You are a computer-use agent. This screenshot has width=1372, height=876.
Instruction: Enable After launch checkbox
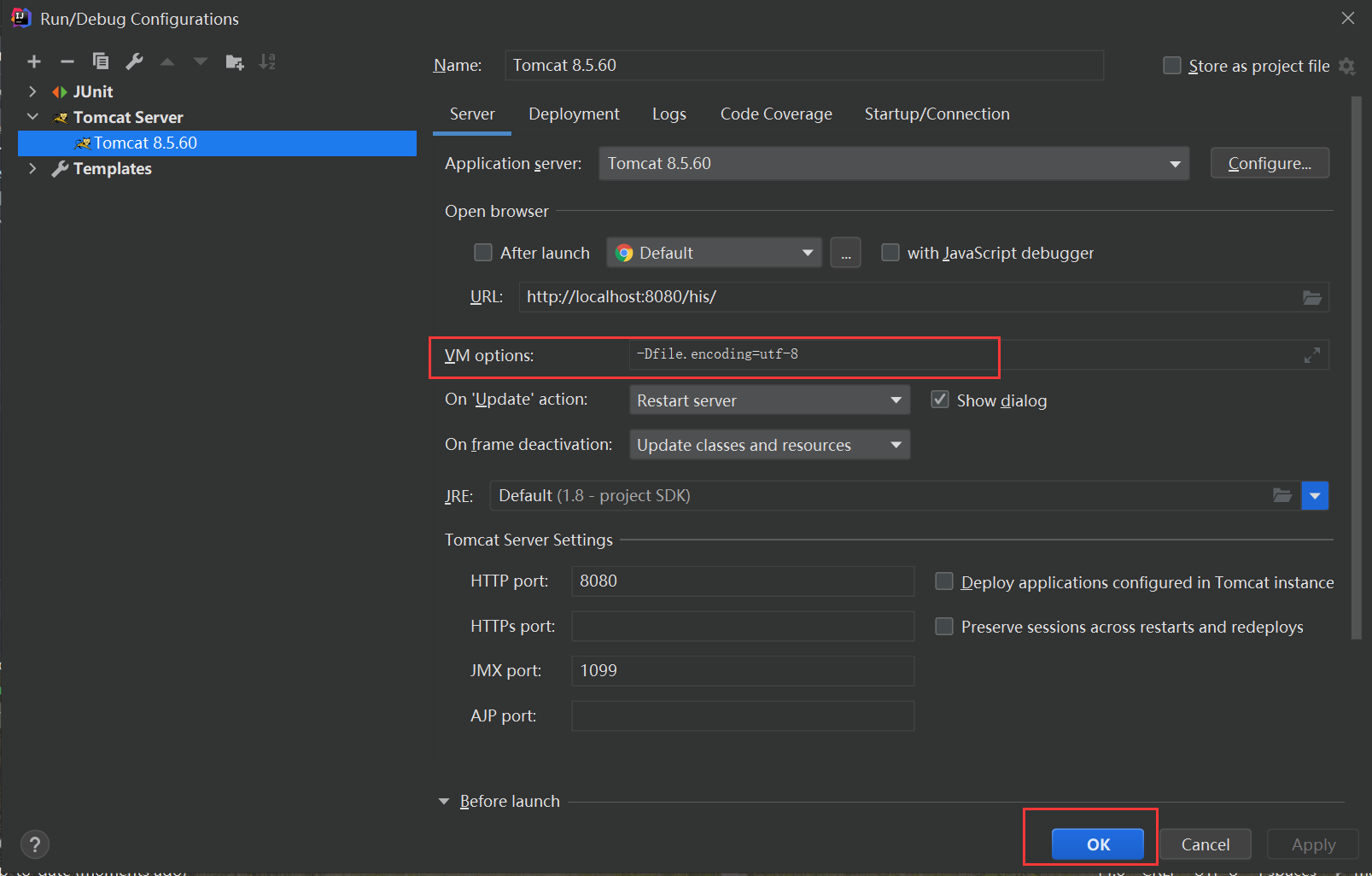click(483, 253)
